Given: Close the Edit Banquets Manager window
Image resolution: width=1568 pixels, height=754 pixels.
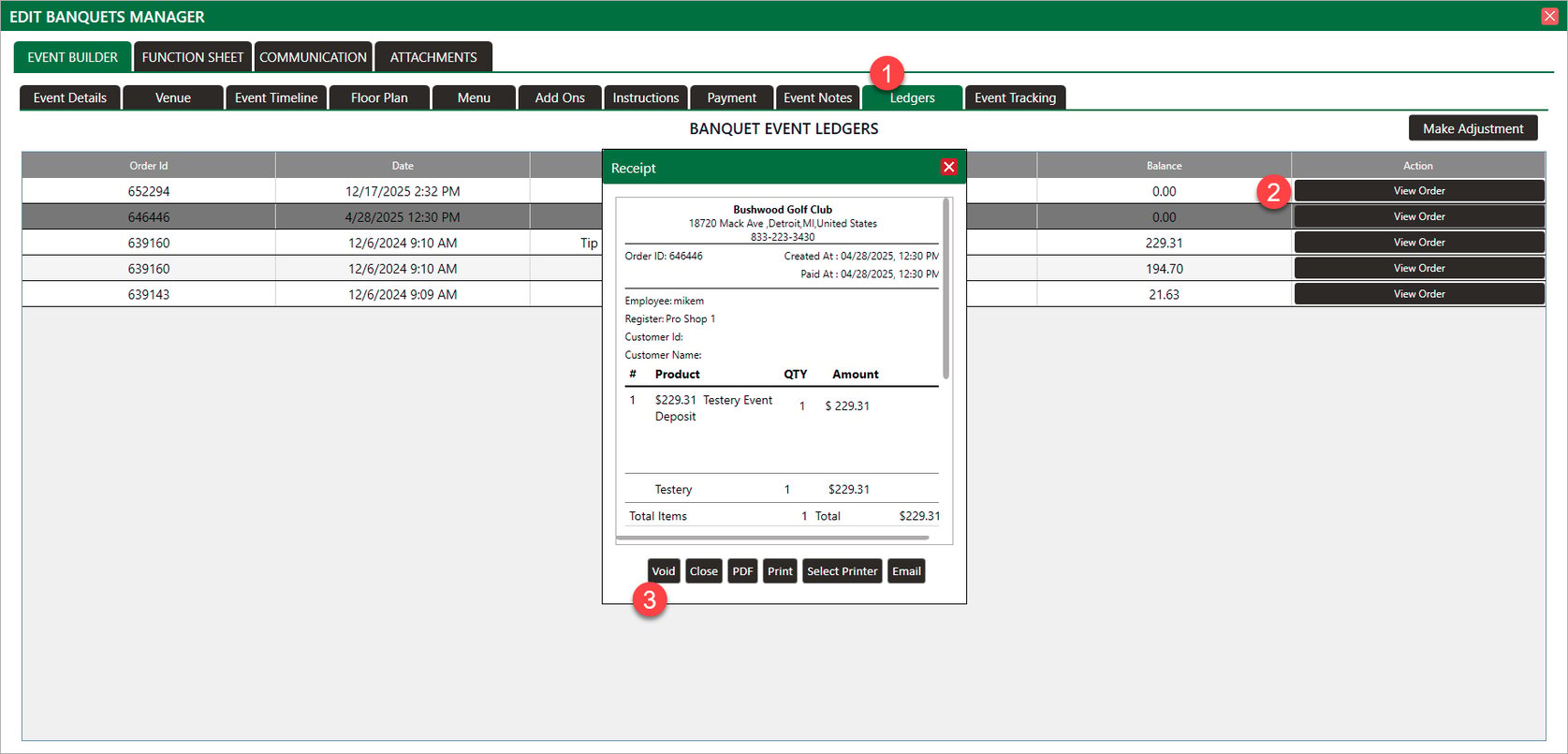Looking at the screenshot, I should click(1549, 16).
